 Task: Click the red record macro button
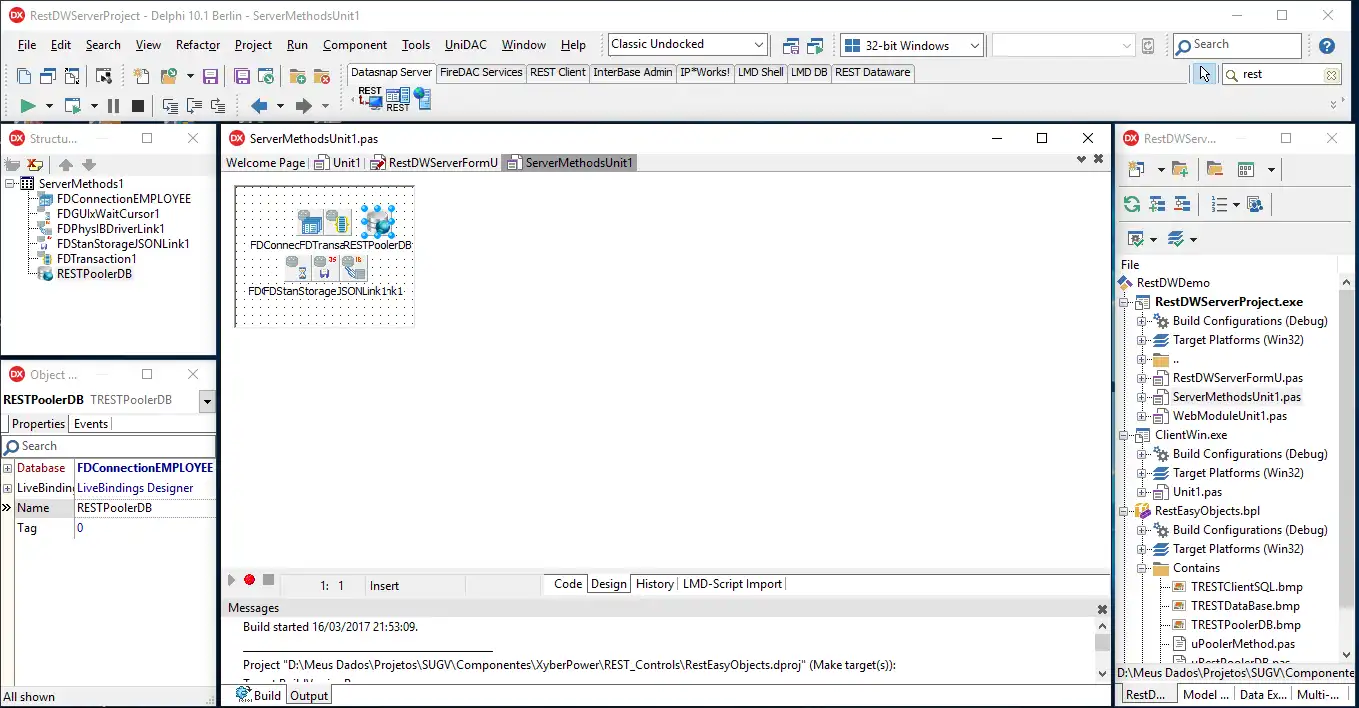249,580
